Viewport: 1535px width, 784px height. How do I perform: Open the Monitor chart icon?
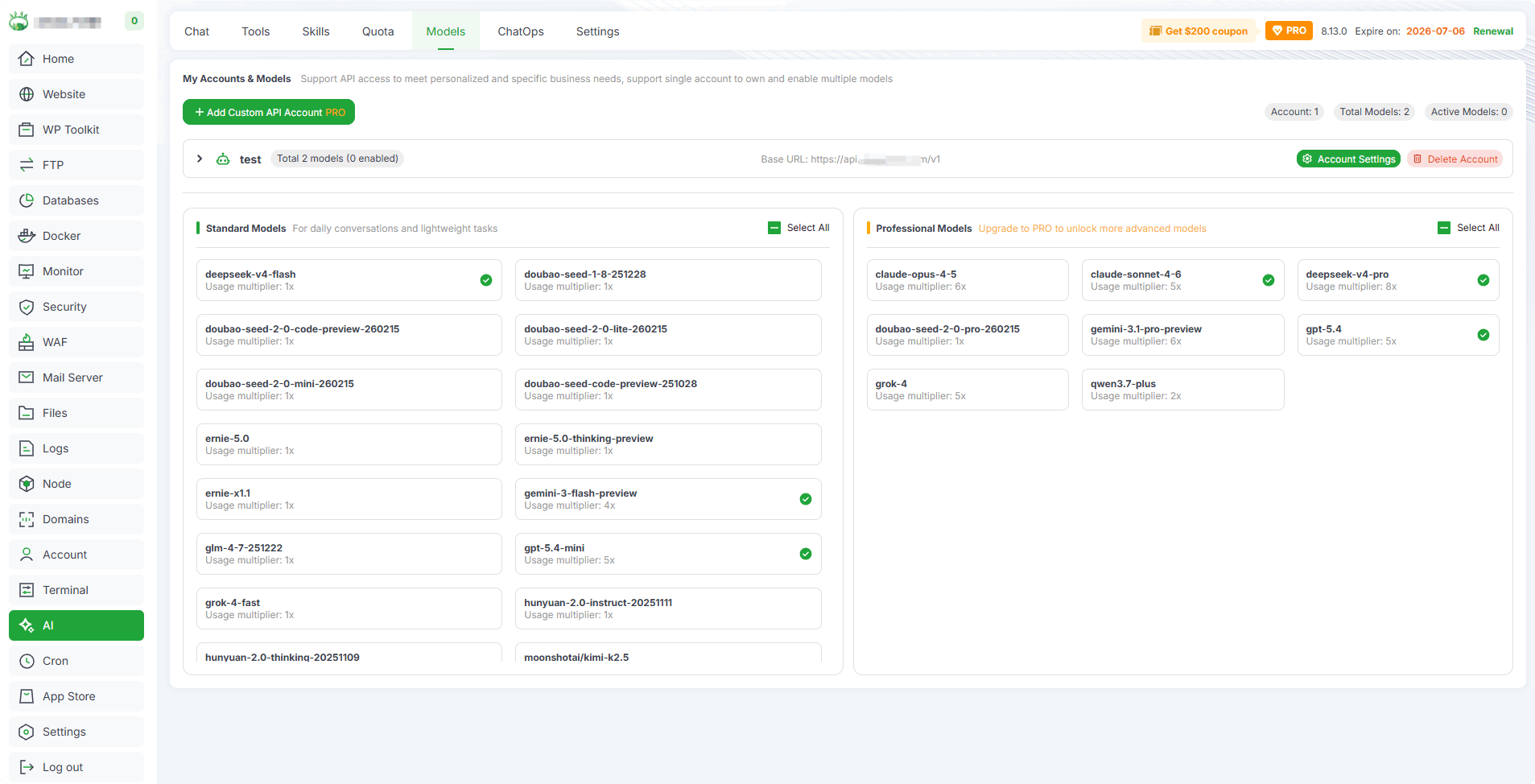coord(27,271)
